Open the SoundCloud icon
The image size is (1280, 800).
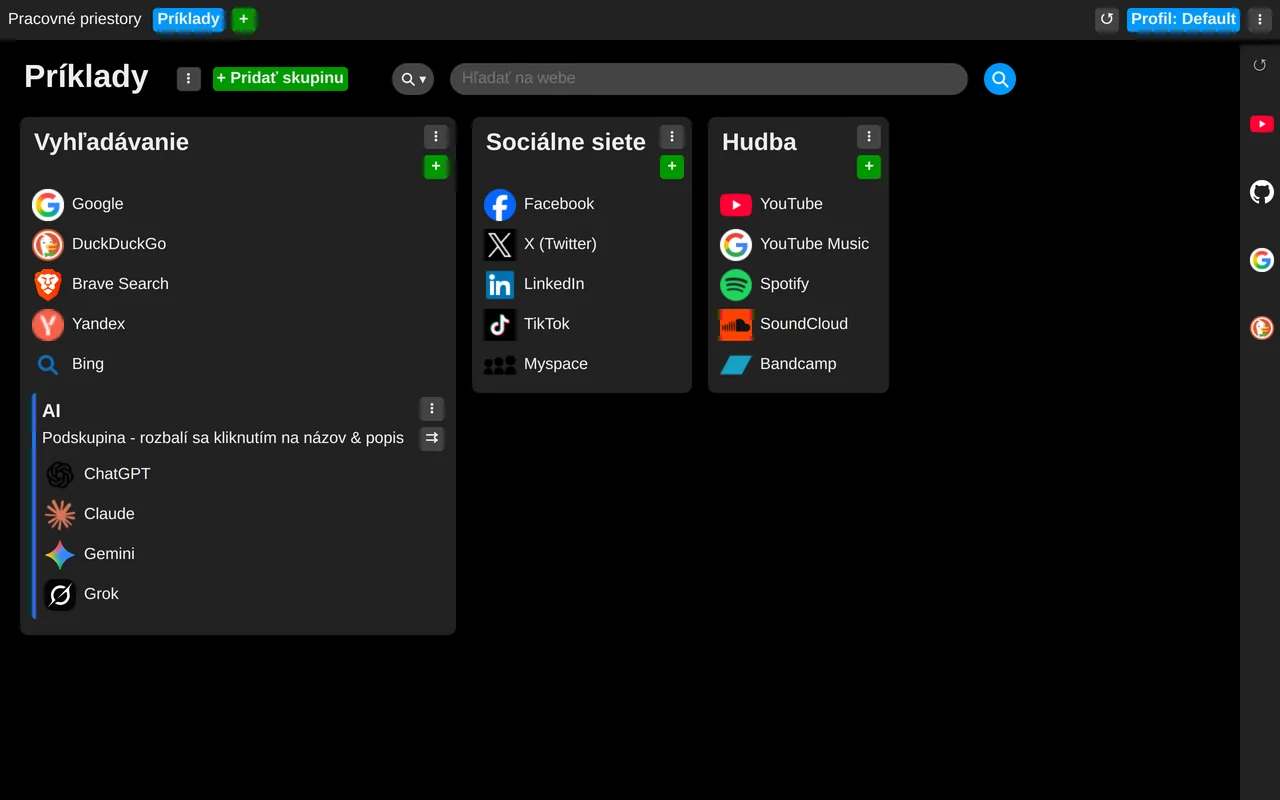(x=736, y=324)
